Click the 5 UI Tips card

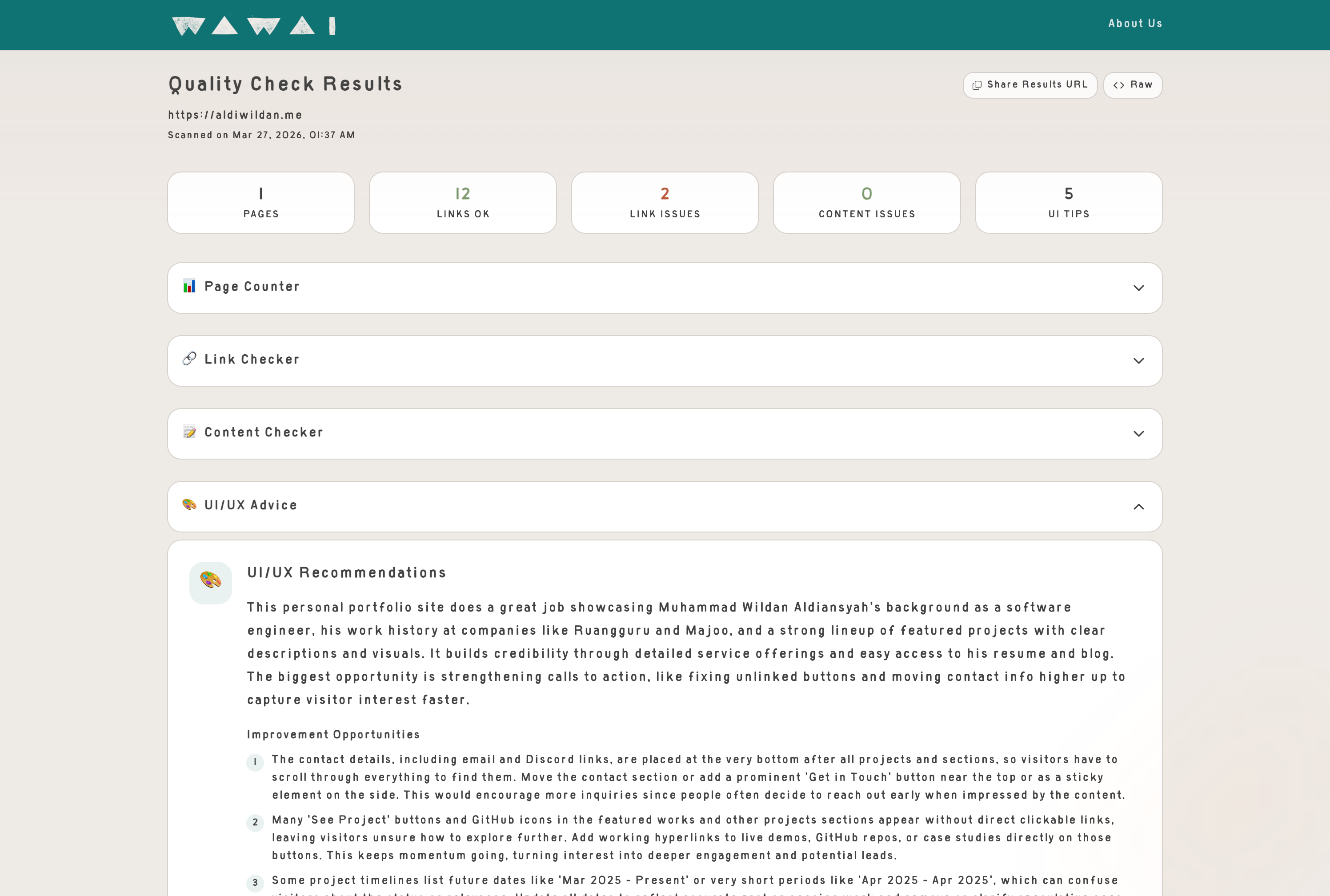[x=1069, y=203]
